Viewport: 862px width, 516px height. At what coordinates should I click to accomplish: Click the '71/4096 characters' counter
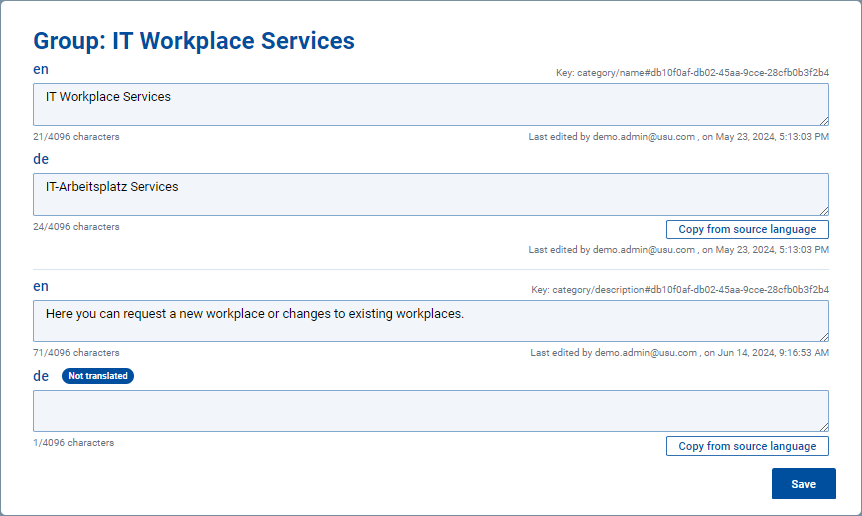(x=76, y=353)
